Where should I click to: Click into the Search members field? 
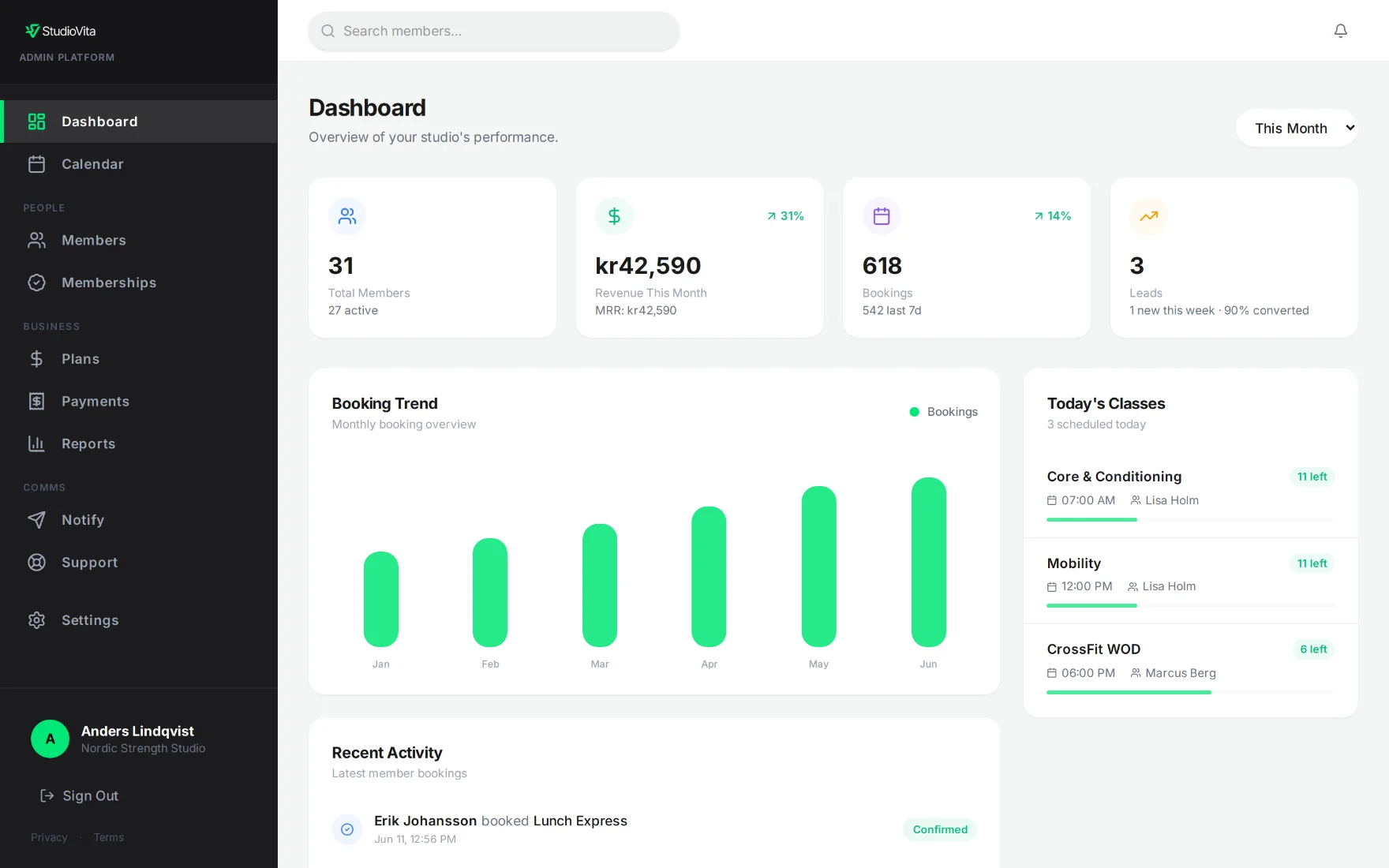click(x=494, y=31)
